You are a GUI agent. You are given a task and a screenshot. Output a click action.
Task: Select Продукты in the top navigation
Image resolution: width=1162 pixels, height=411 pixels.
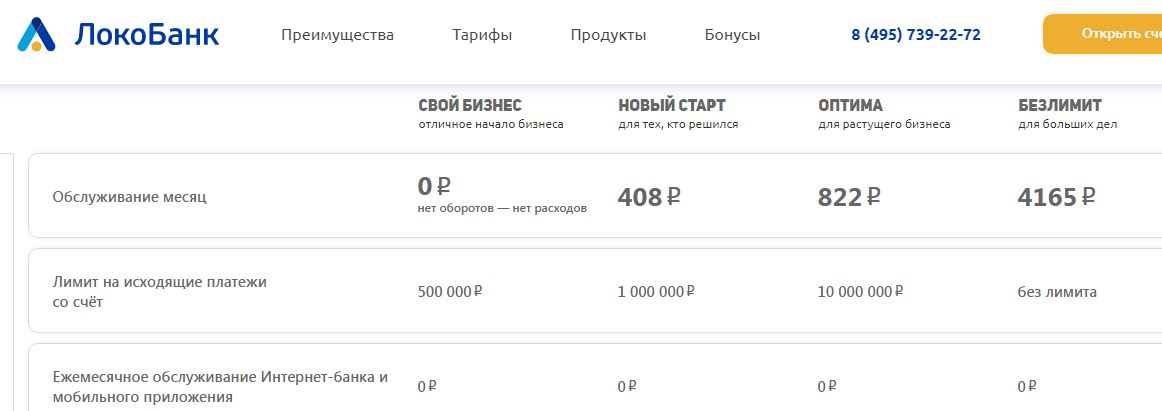(x=608, y=35)
